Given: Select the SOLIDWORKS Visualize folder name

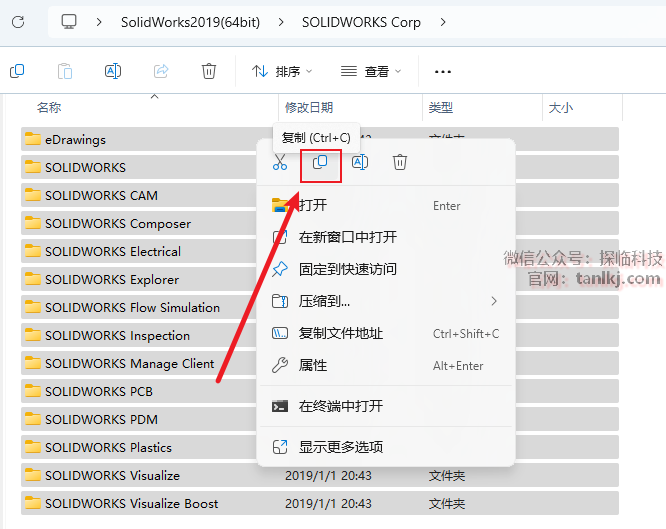Looking at the screenshot, I should (x=113, y=475).
